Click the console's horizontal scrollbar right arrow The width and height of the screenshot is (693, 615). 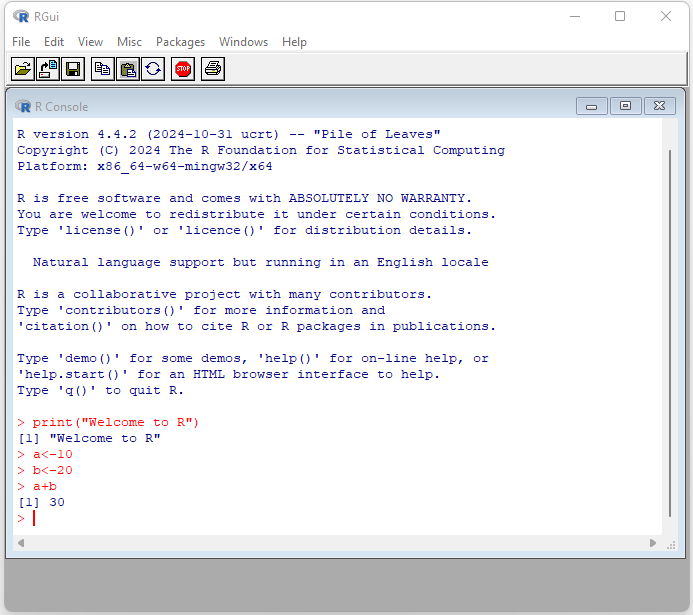[x=654, y=543]
